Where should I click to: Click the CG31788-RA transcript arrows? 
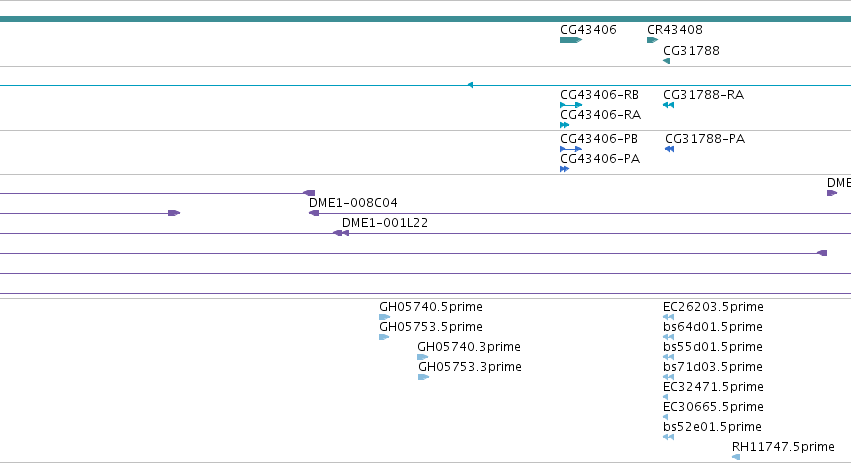click(669, 105)
